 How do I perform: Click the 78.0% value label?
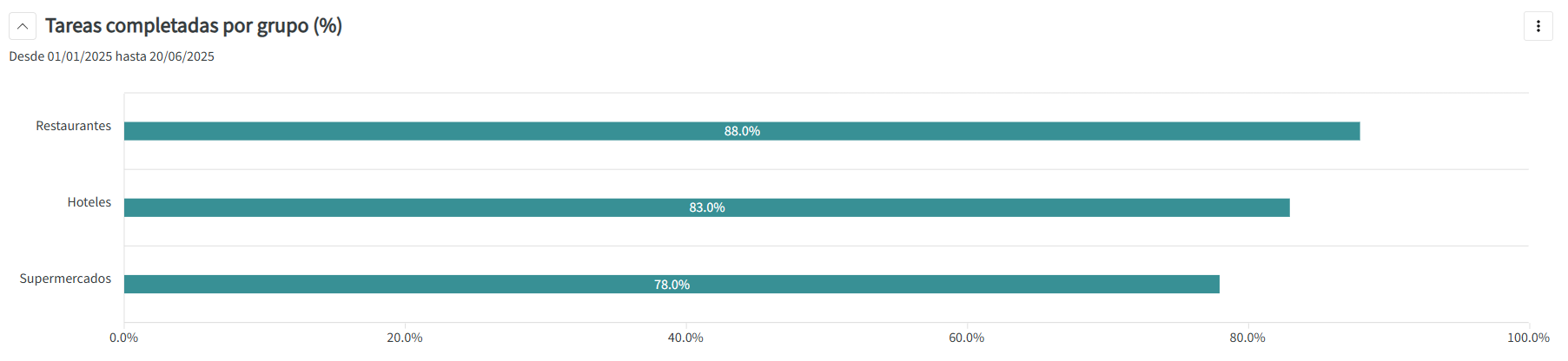672,285
